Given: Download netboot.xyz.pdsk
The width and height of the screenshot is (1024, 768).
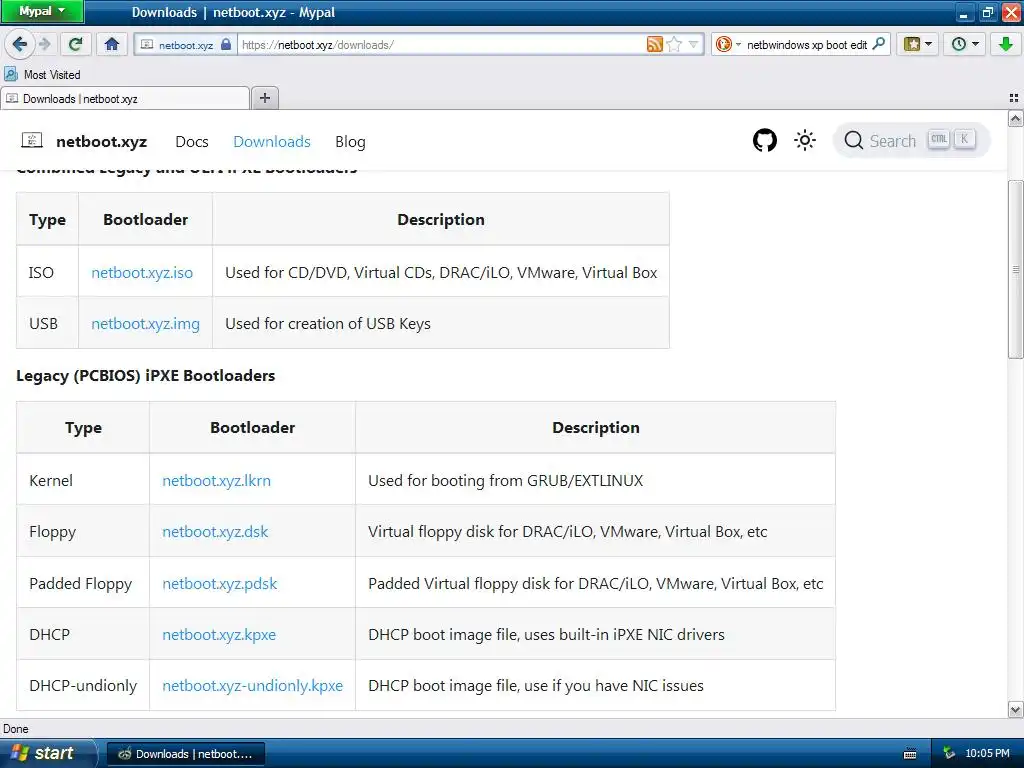Looking at the screenshot, I should [219, 583].
